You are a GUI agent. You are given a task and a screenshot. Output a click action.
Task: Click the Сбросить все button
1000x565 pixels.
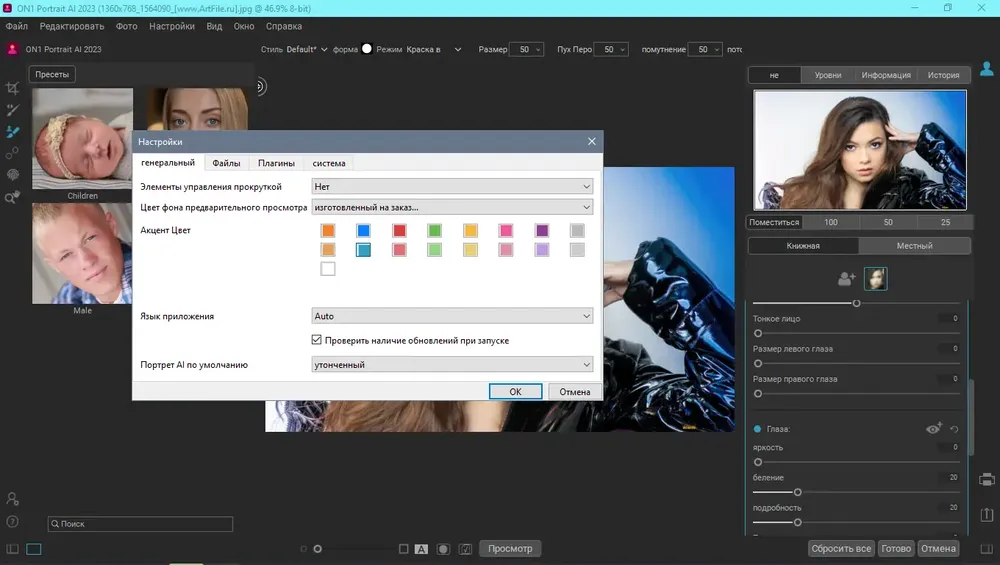[841, 549]
